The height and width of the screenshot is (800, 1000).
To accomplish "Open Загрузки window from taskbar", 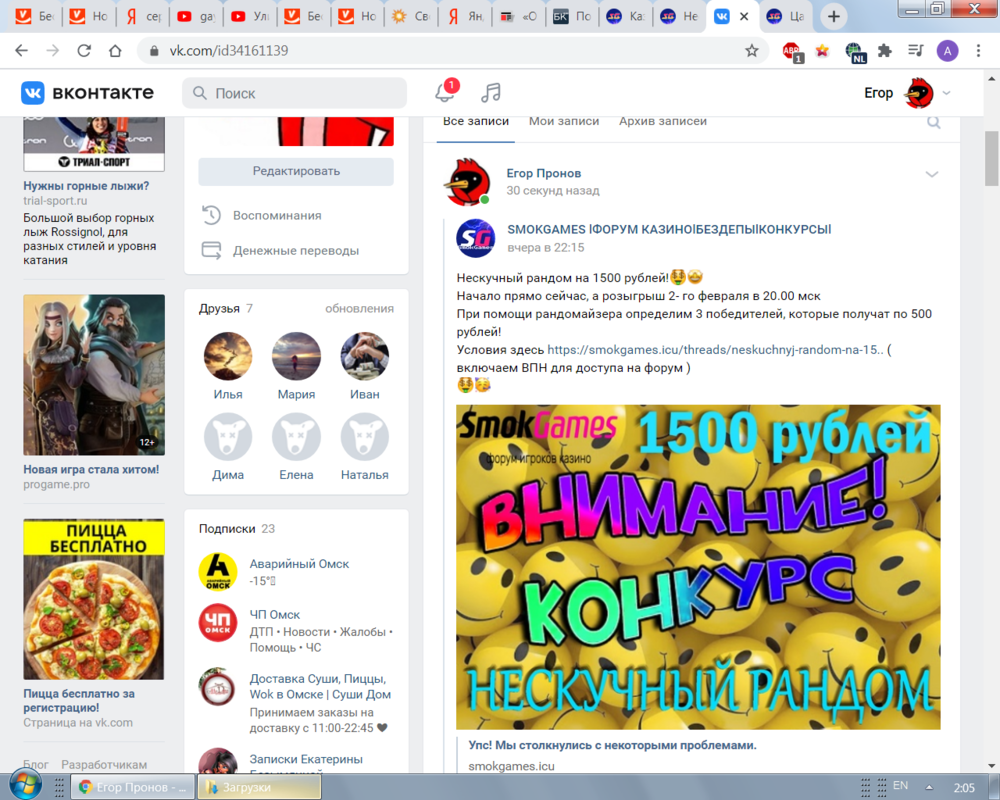I will pos(259,787).
